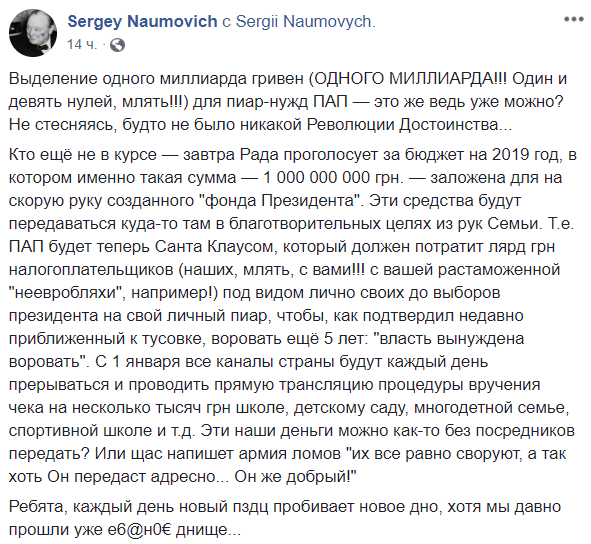Click the "1 000 000 000 грн." amount
This screenshot has width=591, height=544.
[333, 178]
